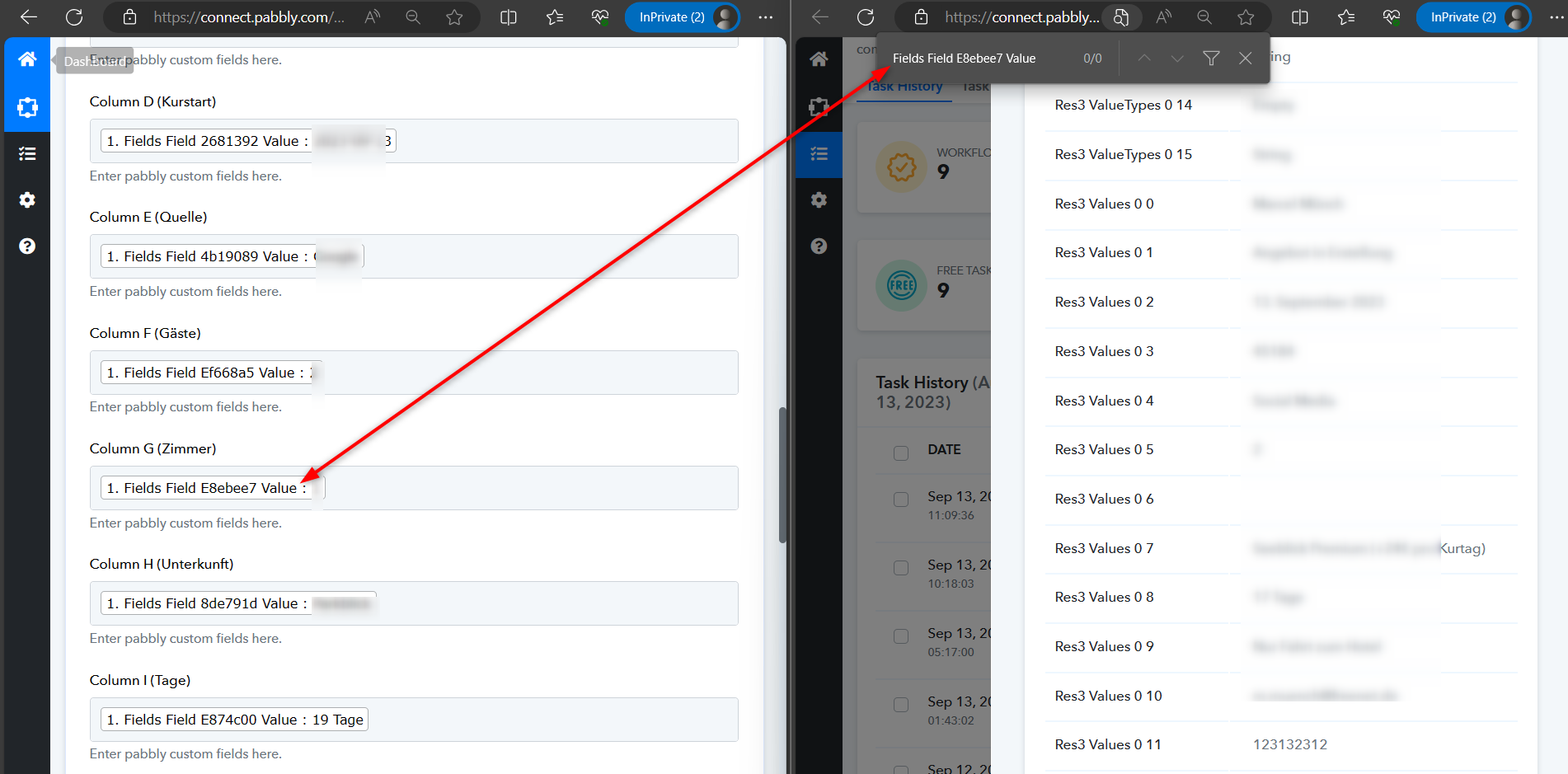Select checkbox for the 10:18:03 task row
This screenshot has height=774, width=1568.
pyautogui.click(x=901, y=568)
